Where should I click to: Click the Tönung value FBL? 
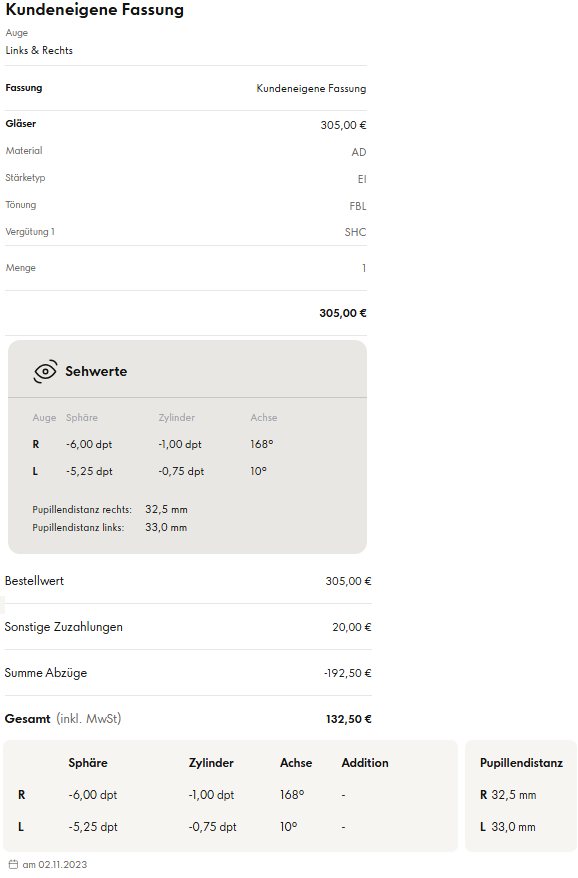click(358, 206)
